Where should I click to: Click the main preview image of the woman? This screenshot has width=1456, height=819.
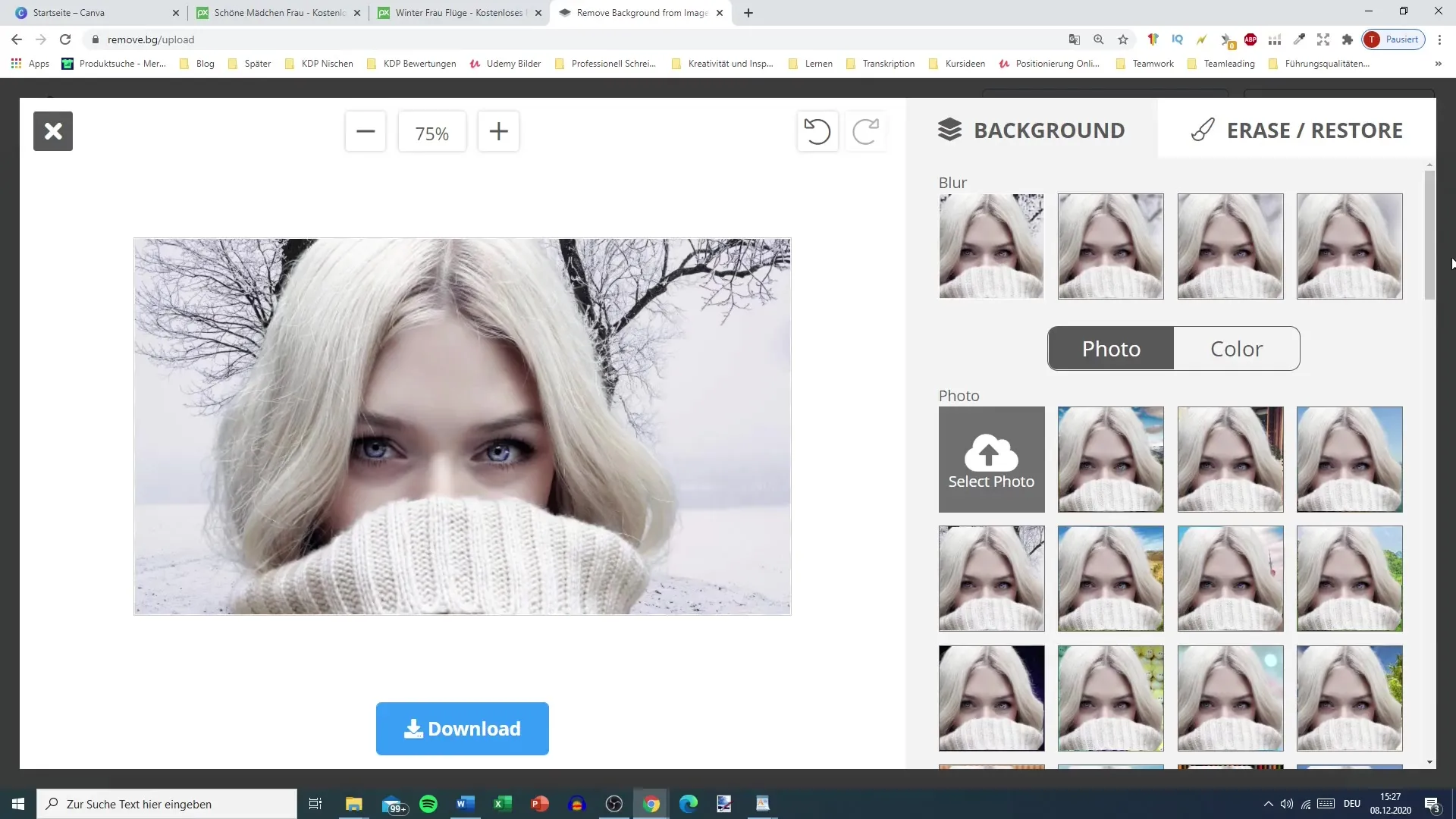463,426
